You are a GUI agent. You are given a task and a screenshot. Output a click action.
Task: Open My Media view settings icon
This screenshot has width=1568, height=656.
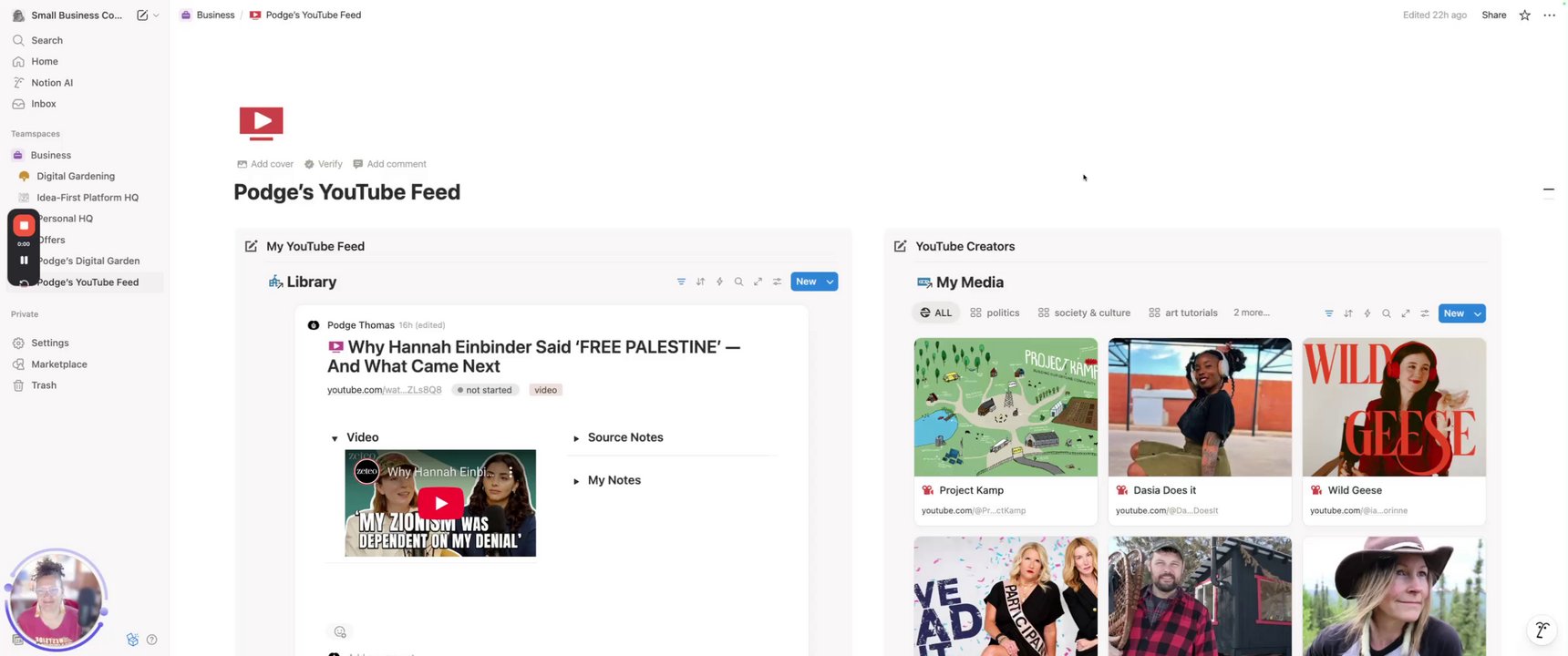point(1425,313)
